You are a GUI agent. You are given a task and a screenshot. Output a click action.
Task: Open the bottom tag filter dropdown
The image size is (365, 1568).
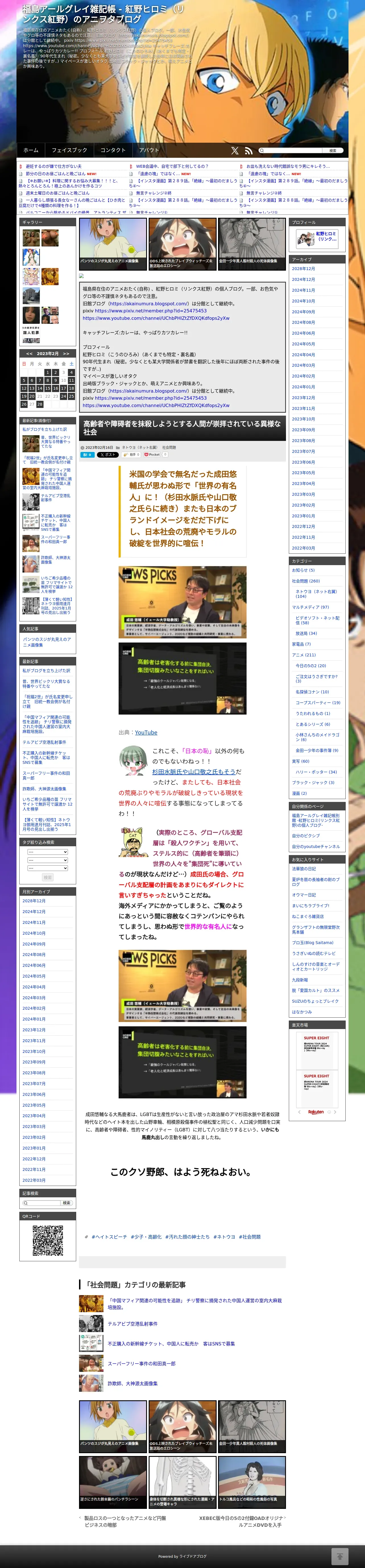click(47, 869)
